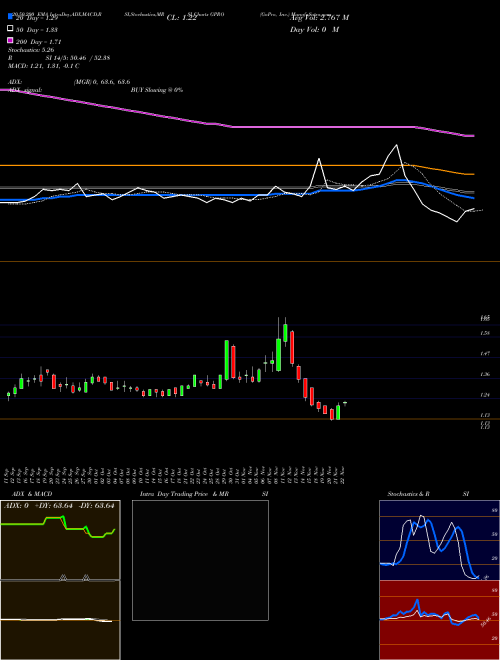This screenshot has width=500, height=660.
Task: Select the '50 Day - 1.33' legend text
Action: (37, 30)
